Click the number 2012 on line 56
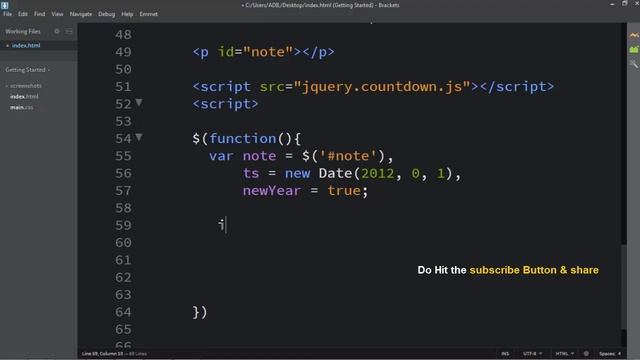The image size is (640, 360). point(378,173)
